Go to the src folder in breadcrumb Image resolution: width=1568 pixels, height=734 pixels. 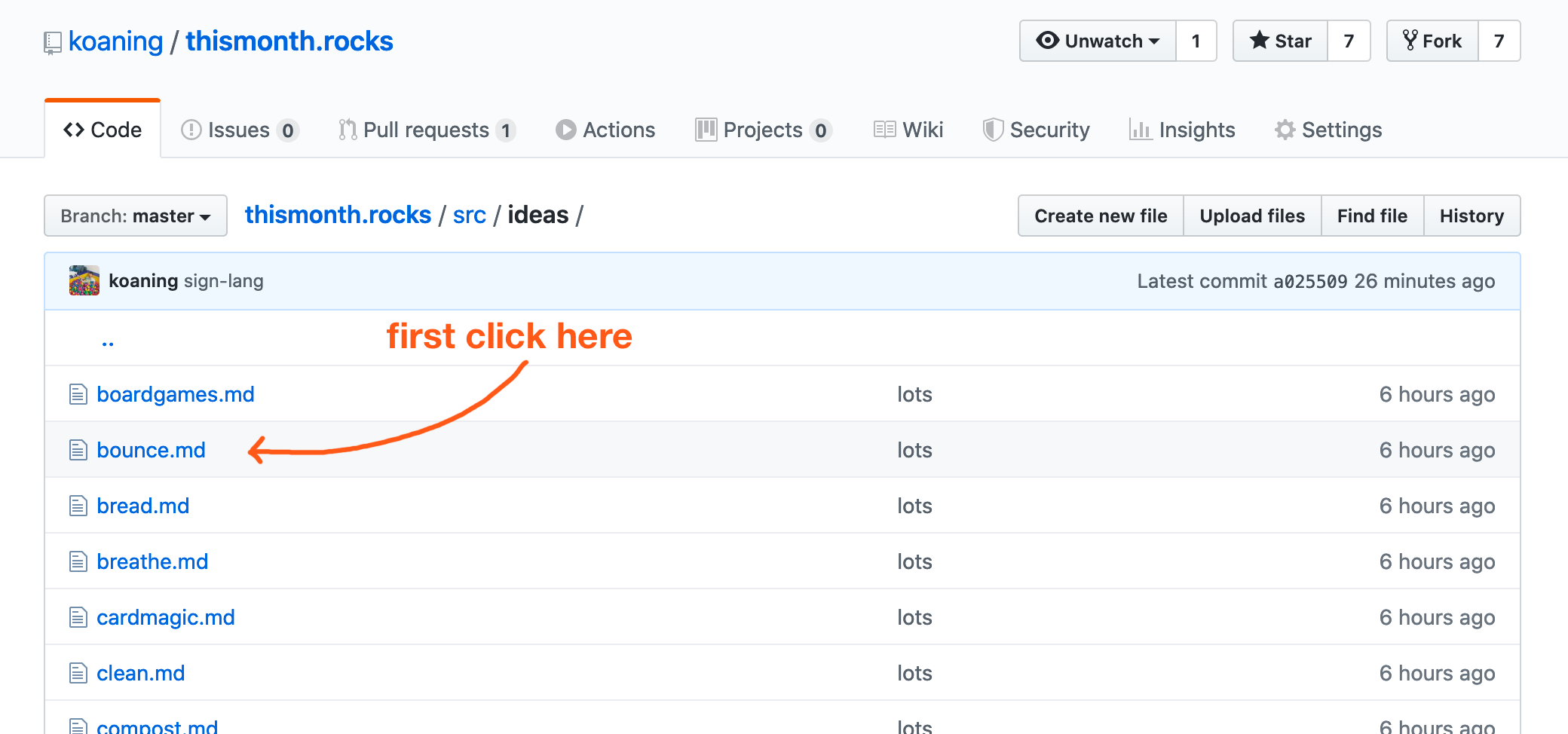469,215
